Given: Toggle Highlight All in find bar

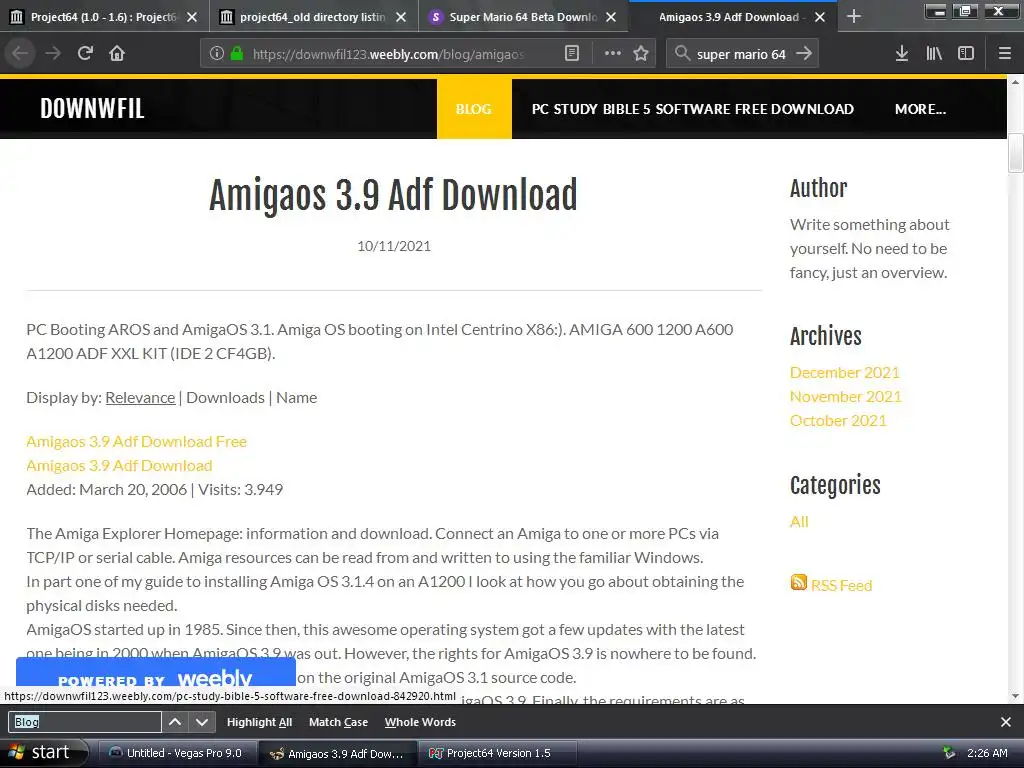Looking at the screenshot, I should [x=259, y=722].
